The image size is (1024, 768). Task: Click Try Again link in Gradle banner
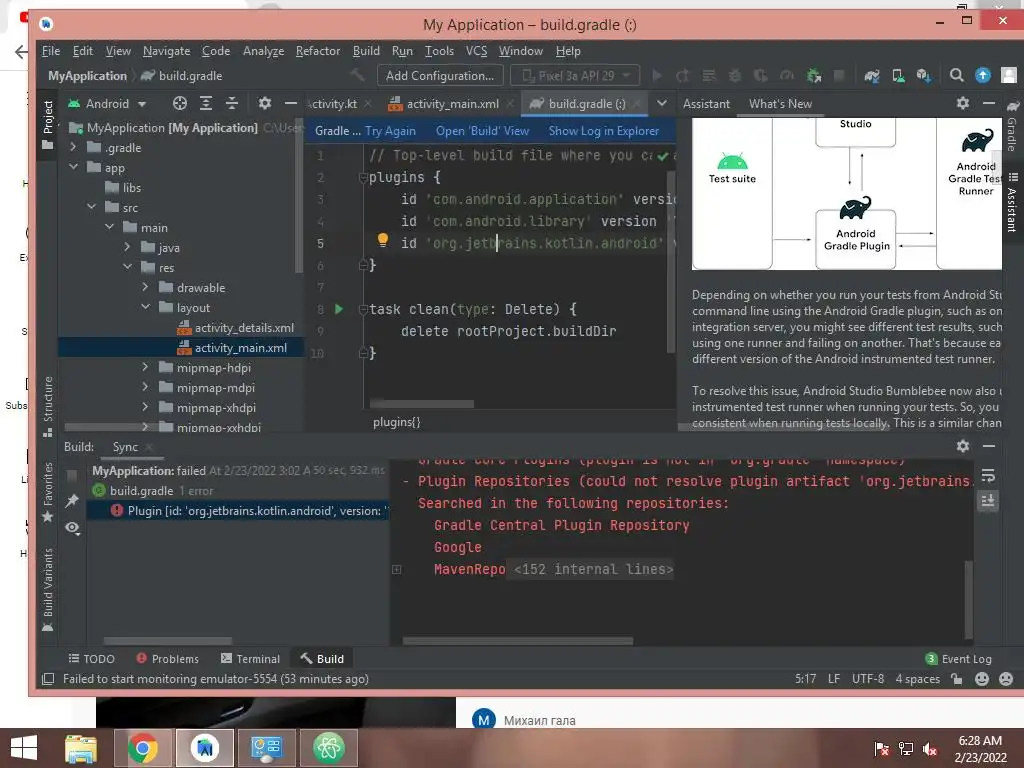pos(391,131)
